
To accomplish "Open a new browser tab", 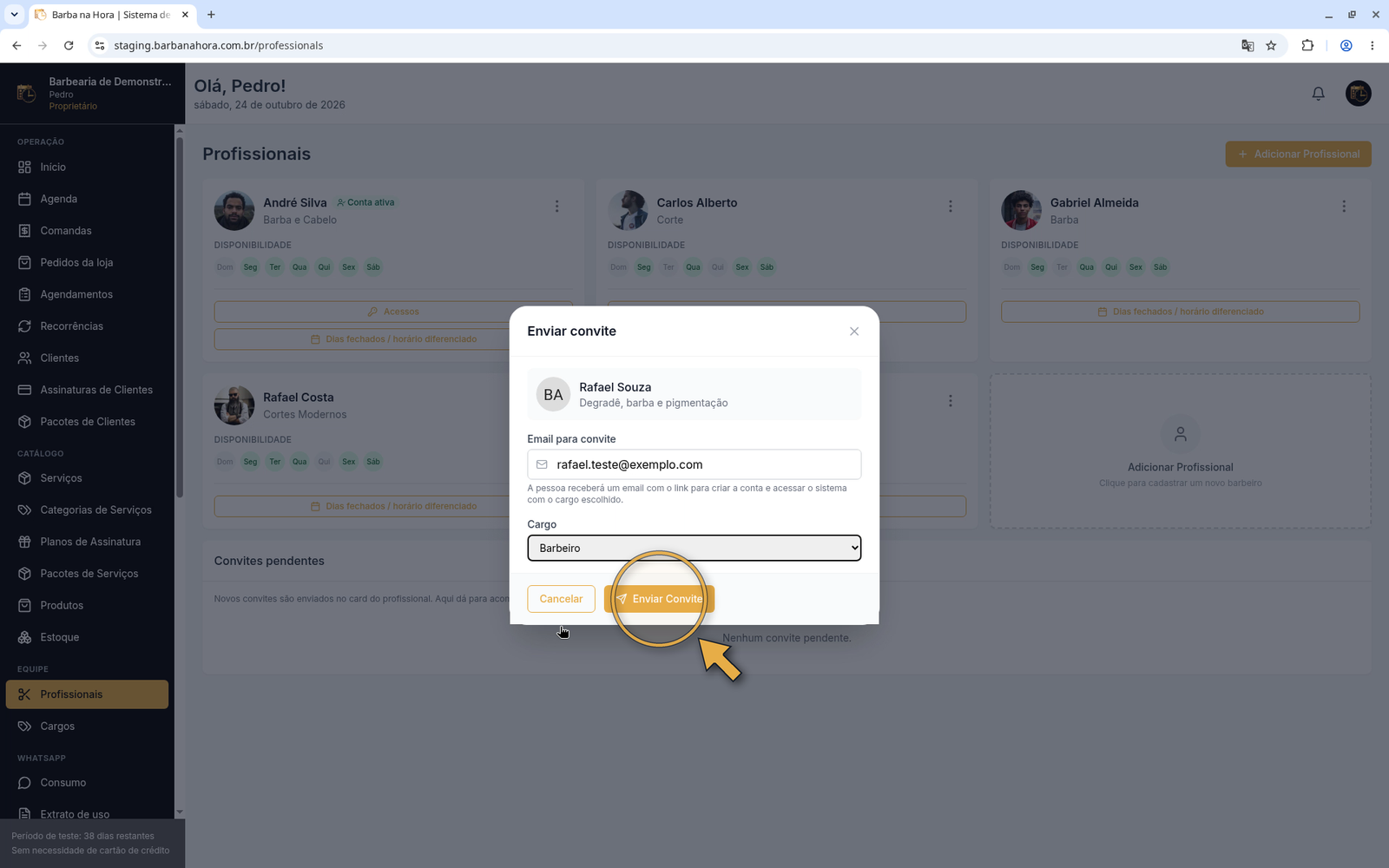I will tap(211, 15).
